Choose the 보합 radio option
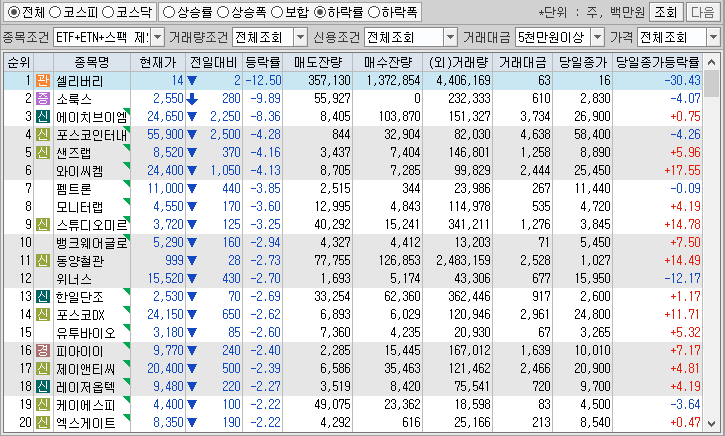This screenshot has height=436, width=725. (276, 12)
